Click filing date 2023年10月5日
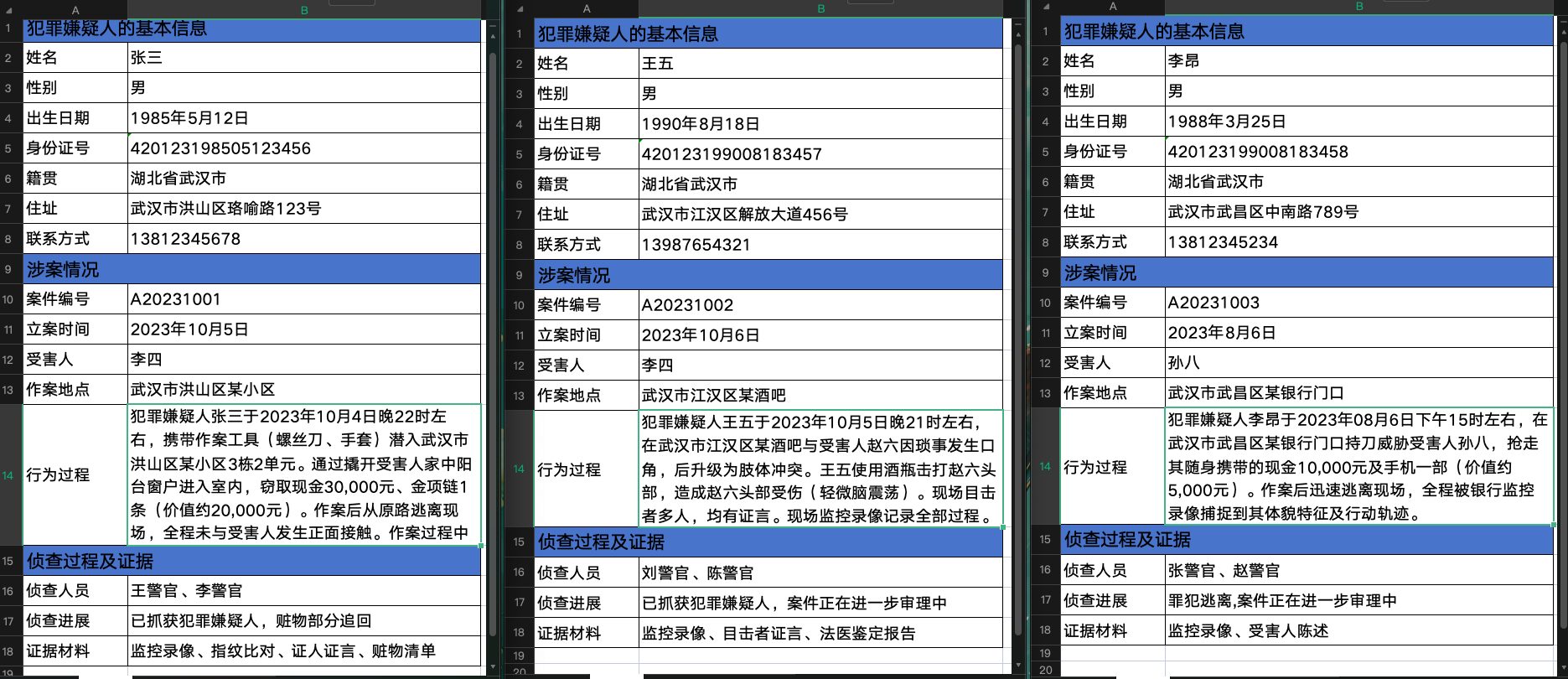 304,329
